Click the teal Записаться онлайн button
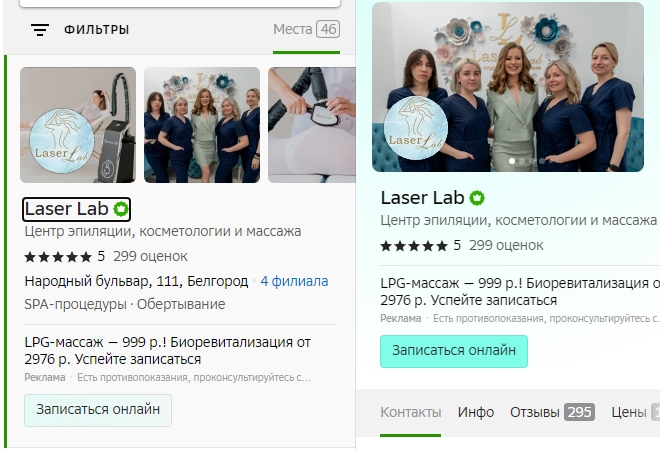Viewport: 660px width, 450px height. pyautogui.click(x=454, y=351)
